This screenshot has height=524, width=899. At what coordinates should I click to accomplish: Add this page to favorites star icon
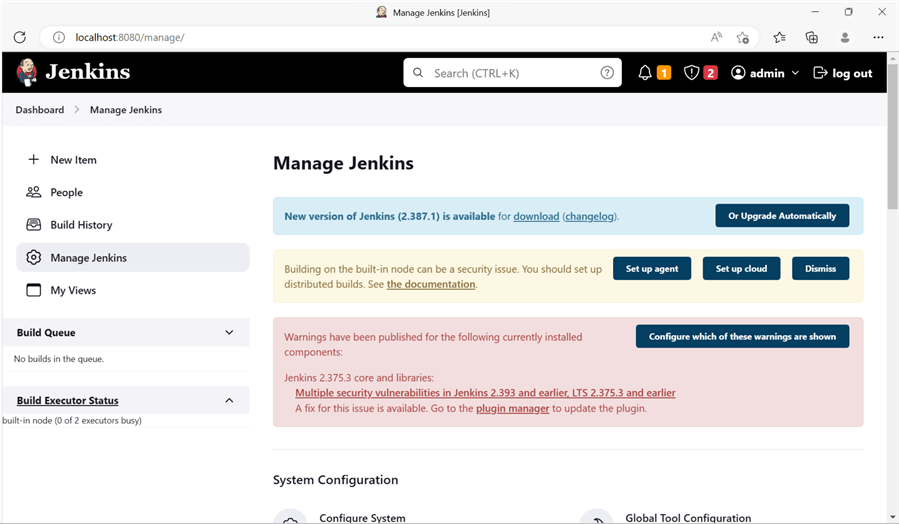[x=742, y=37]
